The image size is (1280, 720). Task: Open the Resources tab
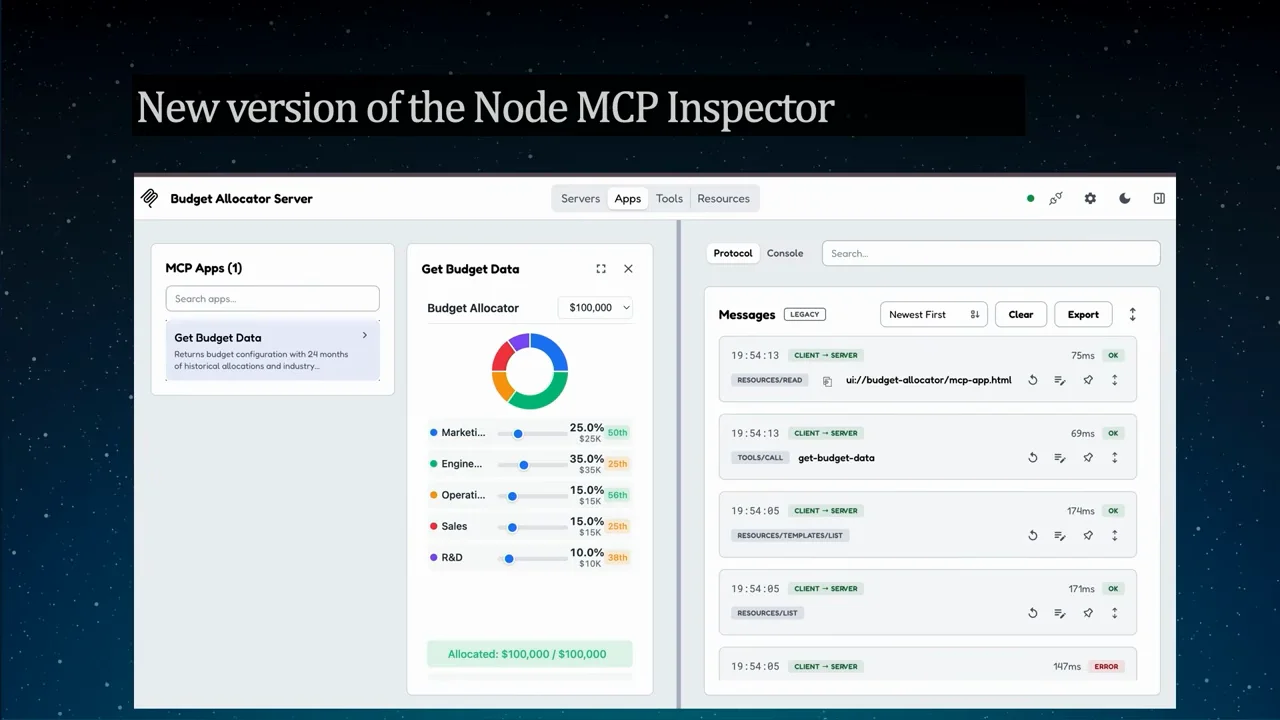[723, 198]
